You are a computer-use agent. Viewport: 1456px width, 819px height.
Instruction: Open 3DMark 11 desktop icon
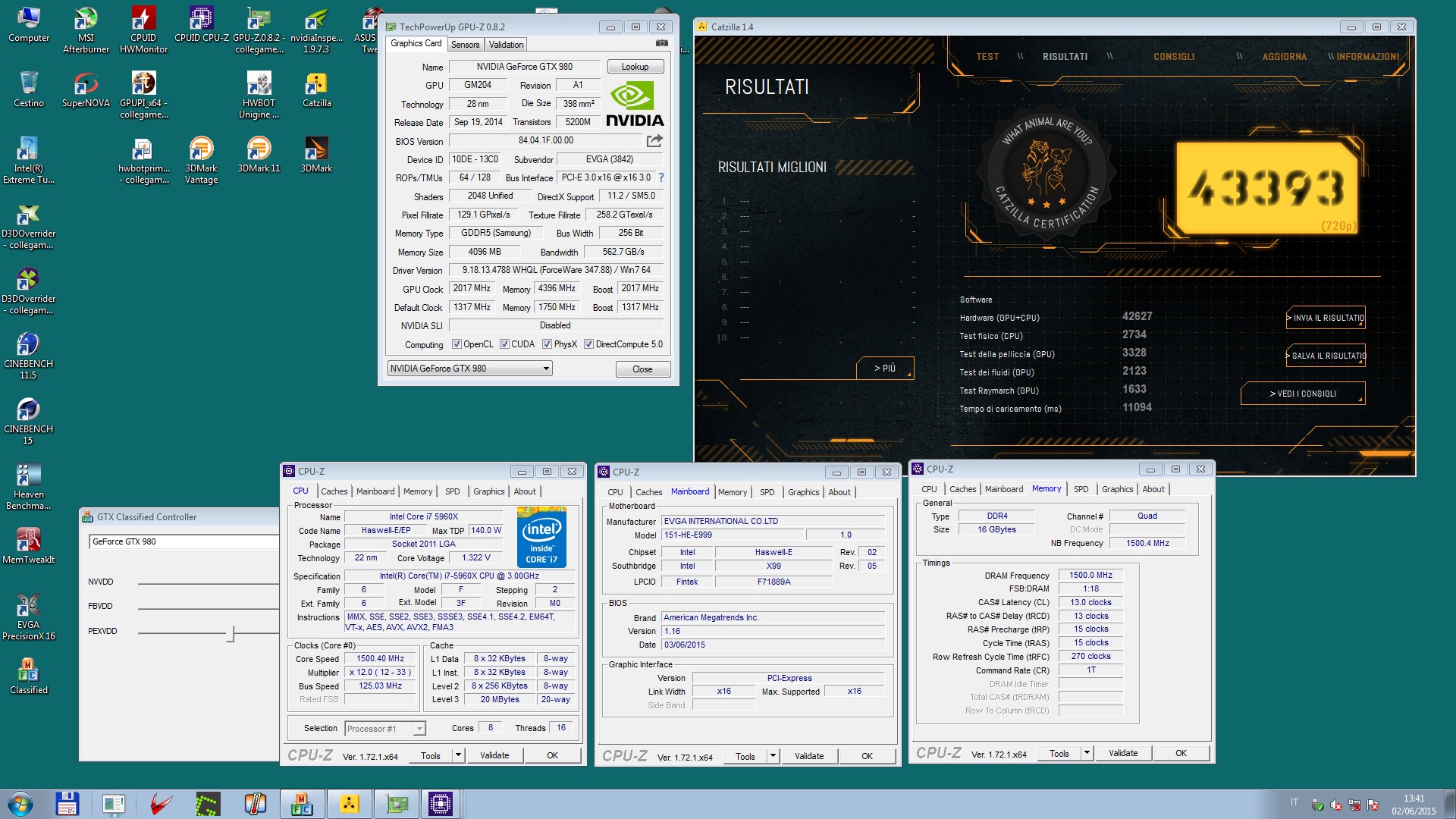[259, 155]
